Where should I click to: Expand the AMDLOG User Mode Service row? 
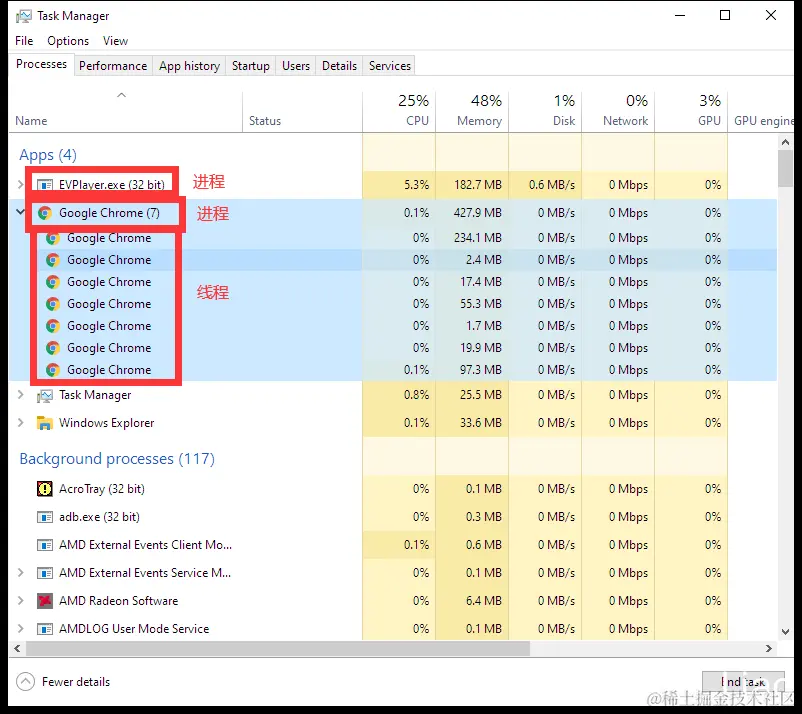tap(20, 629)
